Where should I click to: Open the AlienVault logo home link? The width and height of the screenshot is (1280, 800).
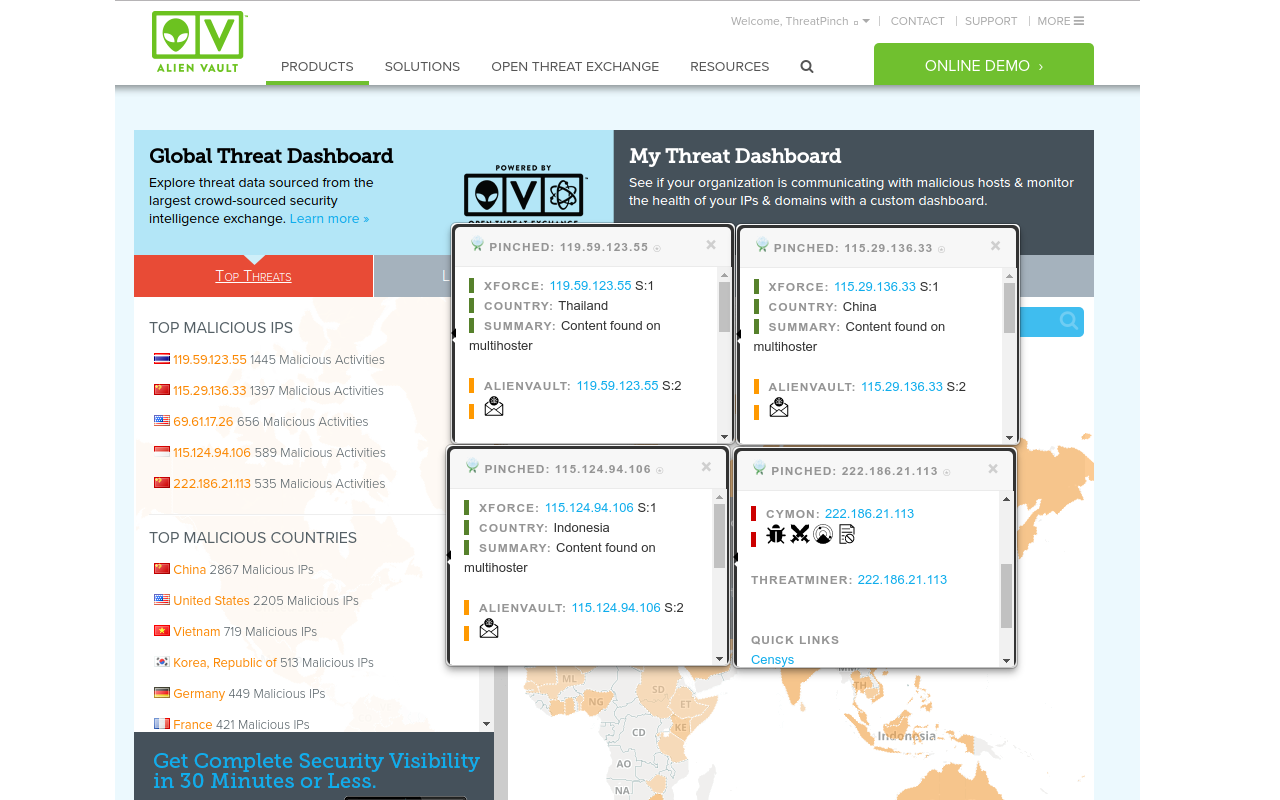click(198, 43)
